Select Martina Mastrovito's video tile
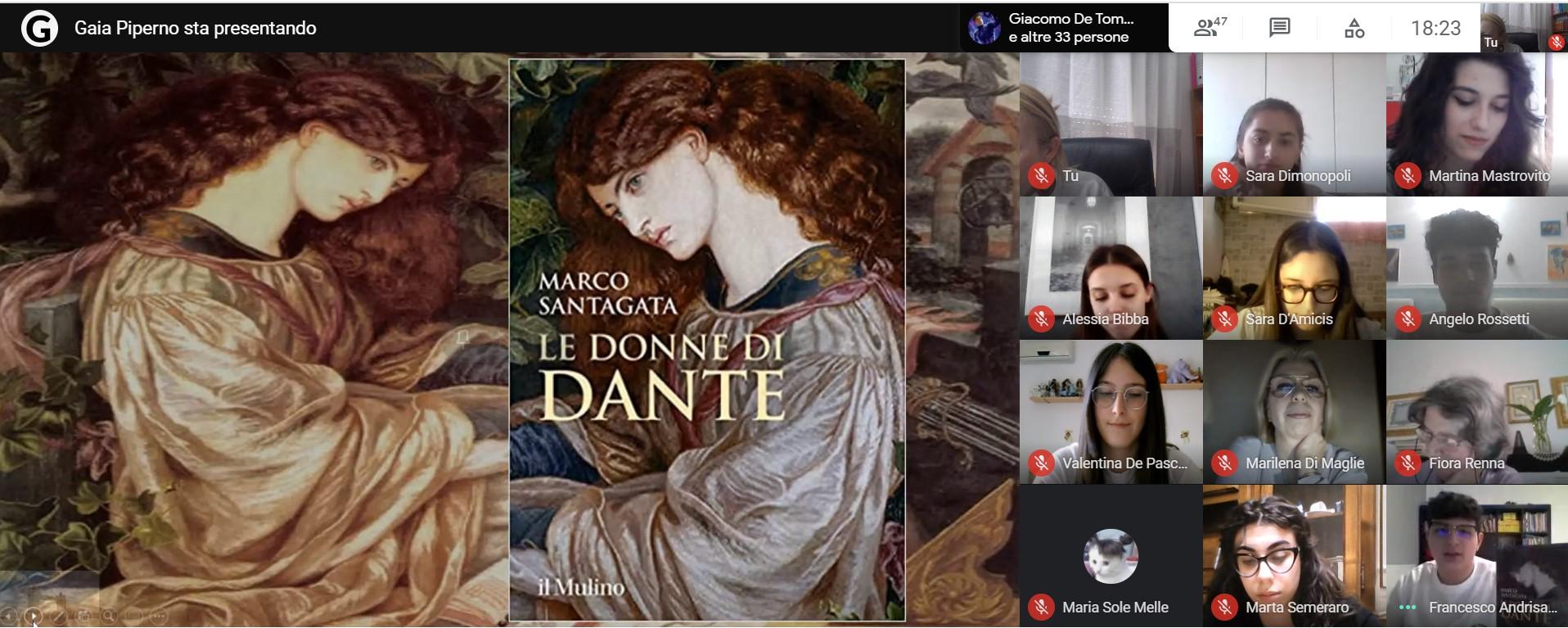 coord(1477,124)
